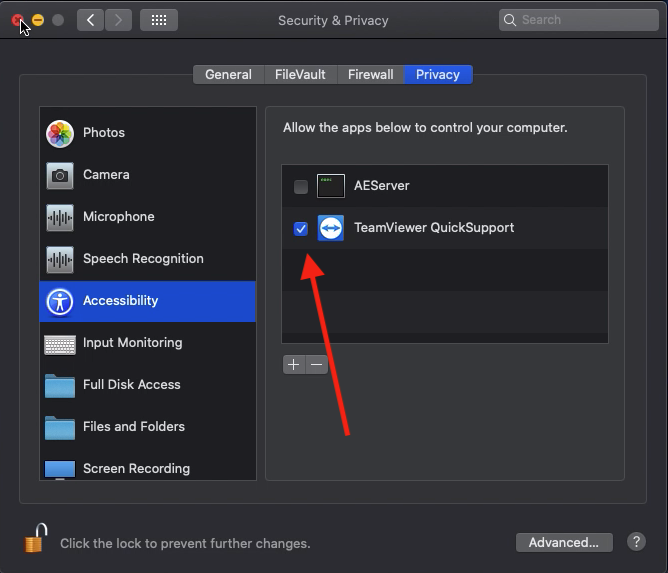Screen dimensions: 668x573
Task: Enable the AEServer checkbox
Action: (301, 186)
